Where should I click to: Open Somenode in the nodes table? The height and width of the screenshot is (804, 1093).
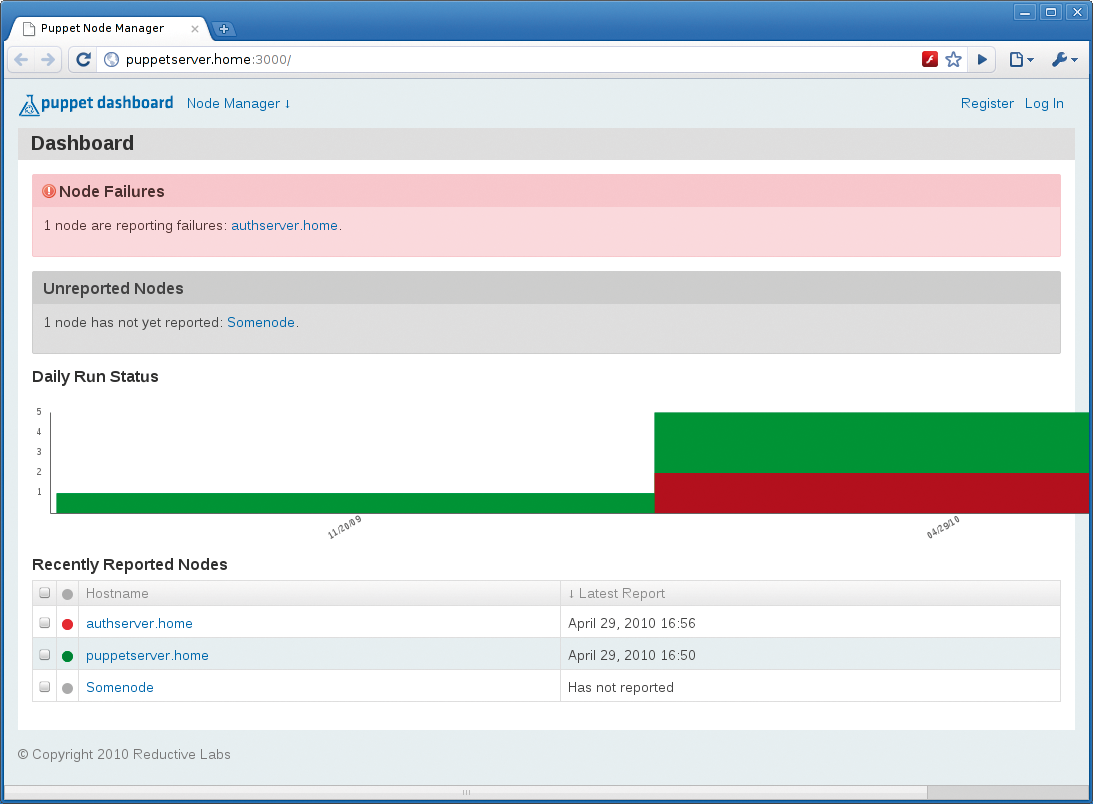(120, 688)
